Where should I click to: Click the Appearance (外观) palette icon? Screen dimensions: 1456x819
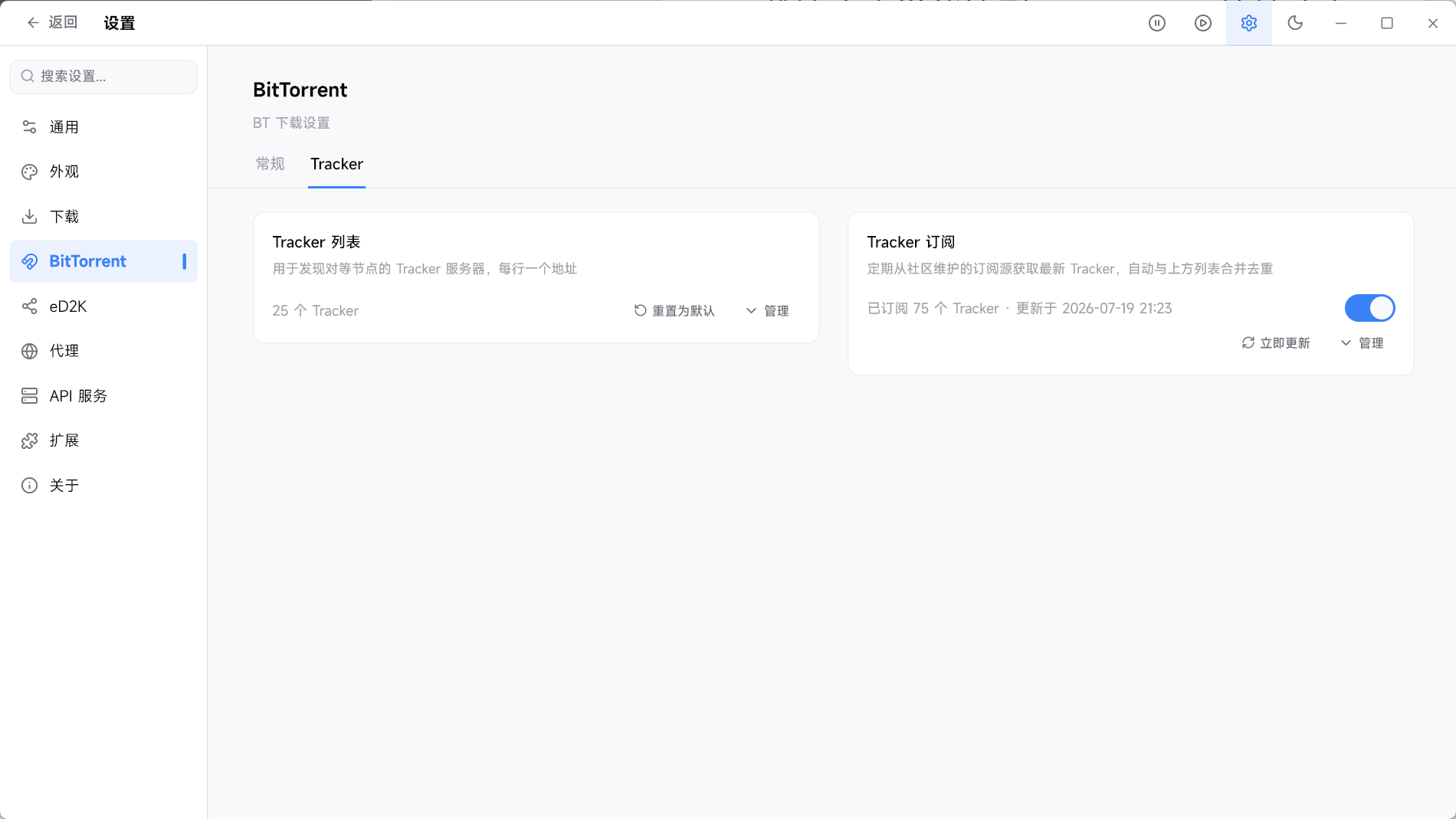pos(29,172)
